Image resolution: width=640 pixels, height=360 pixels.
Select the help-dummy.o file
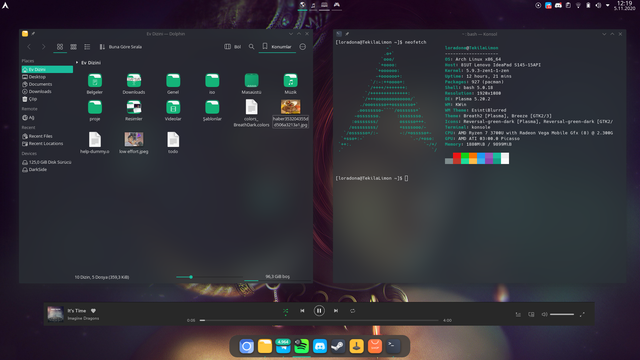coord(95,143)
